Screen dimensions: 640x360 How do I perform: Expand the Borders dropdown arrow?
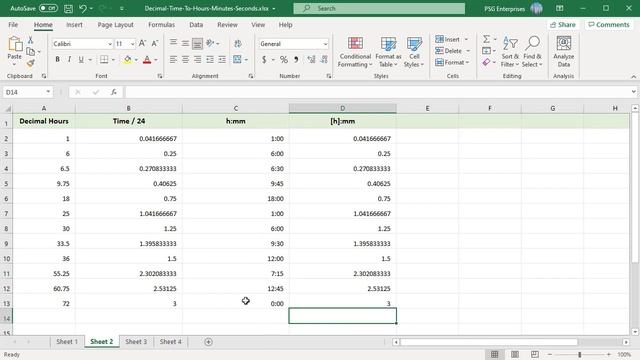pos(113,60)
